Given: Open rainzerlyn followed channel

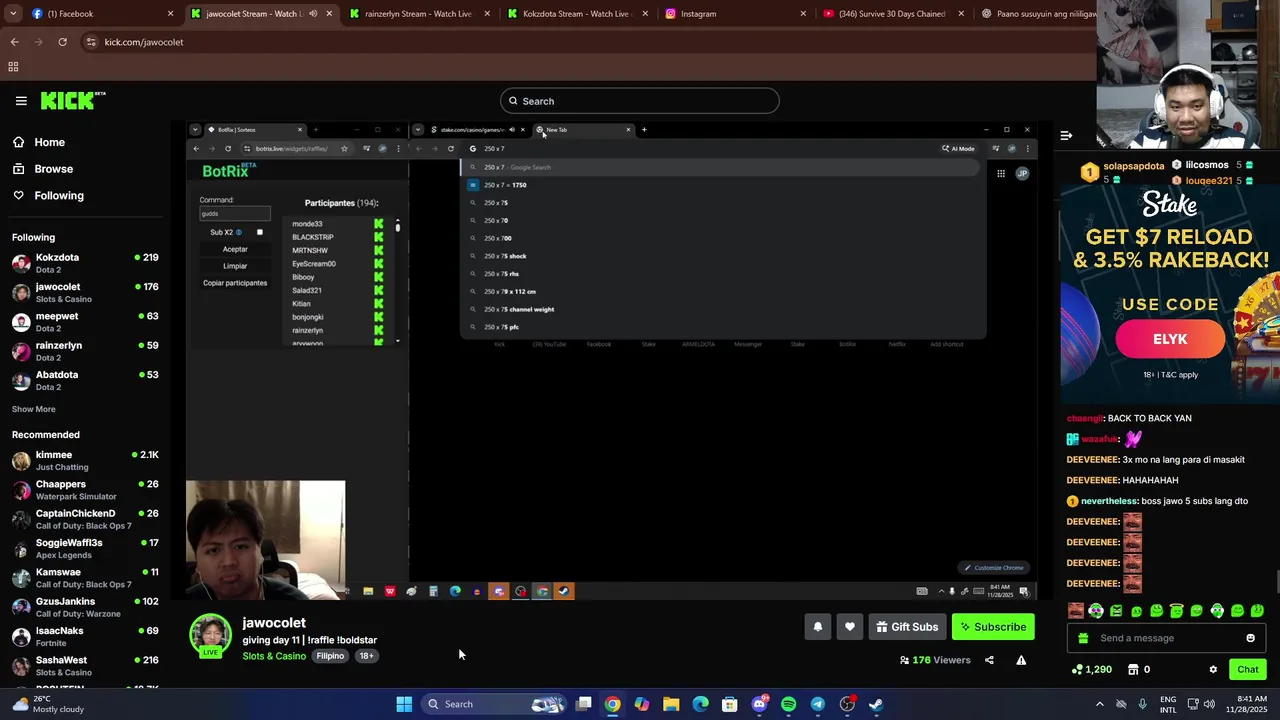Looking at the screenshot, I should pyautogui.click(x=85, y=351).
